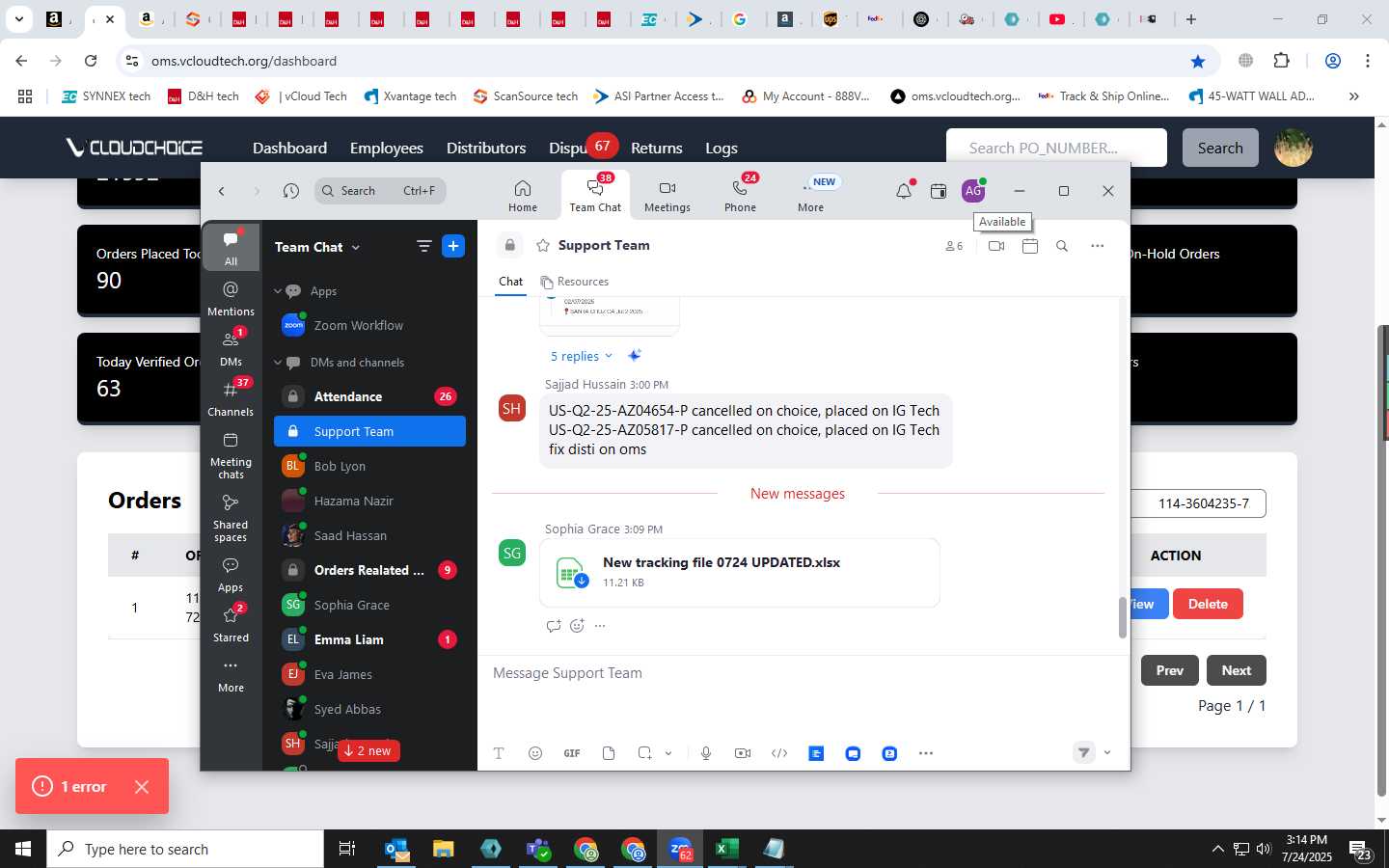1389x868 pixels.
Task: Jump to 2 new unread messages
Action: pos(368,751)
